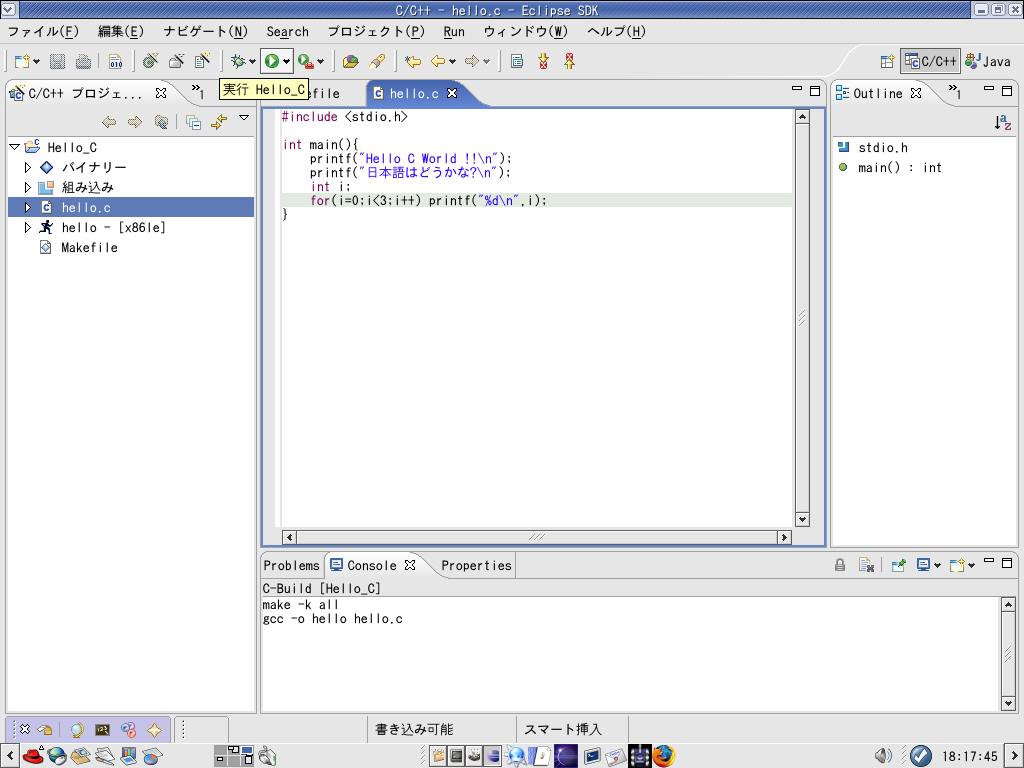Open the Run button dropdown arrow
This screenshot has width=1024, height=768.
point(287,62)
